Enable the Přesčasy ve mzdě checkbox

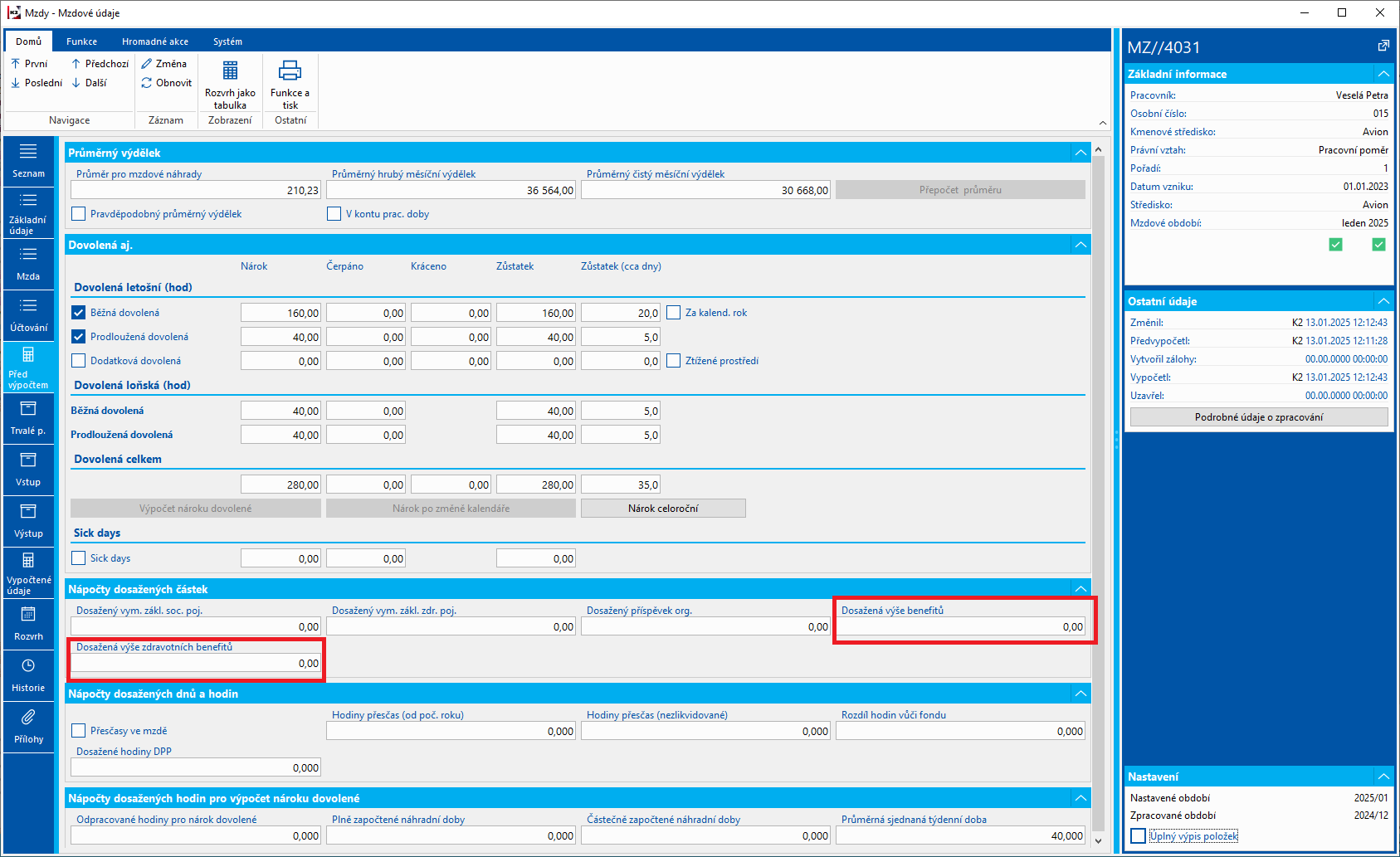point(79,731)
